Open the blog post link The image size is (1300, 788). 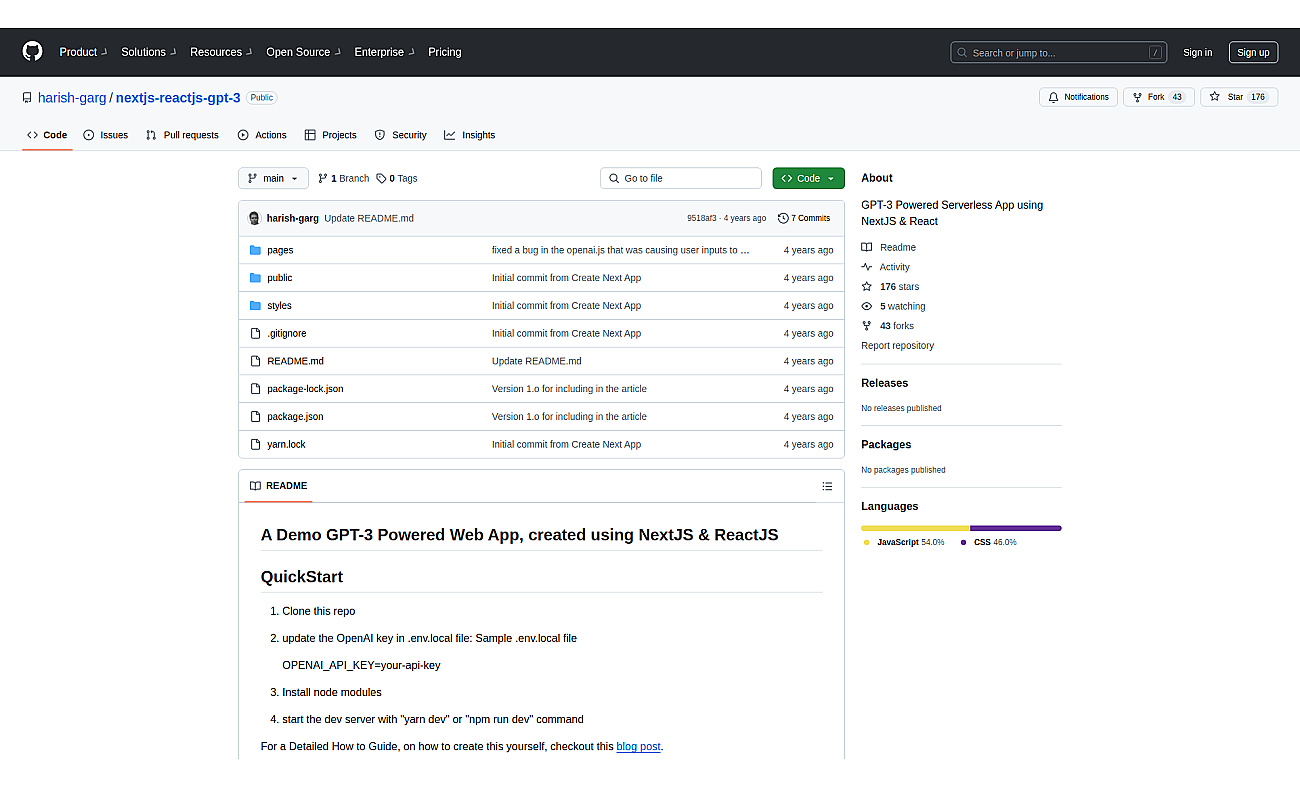pyautogui.click(x=638, y=746)
